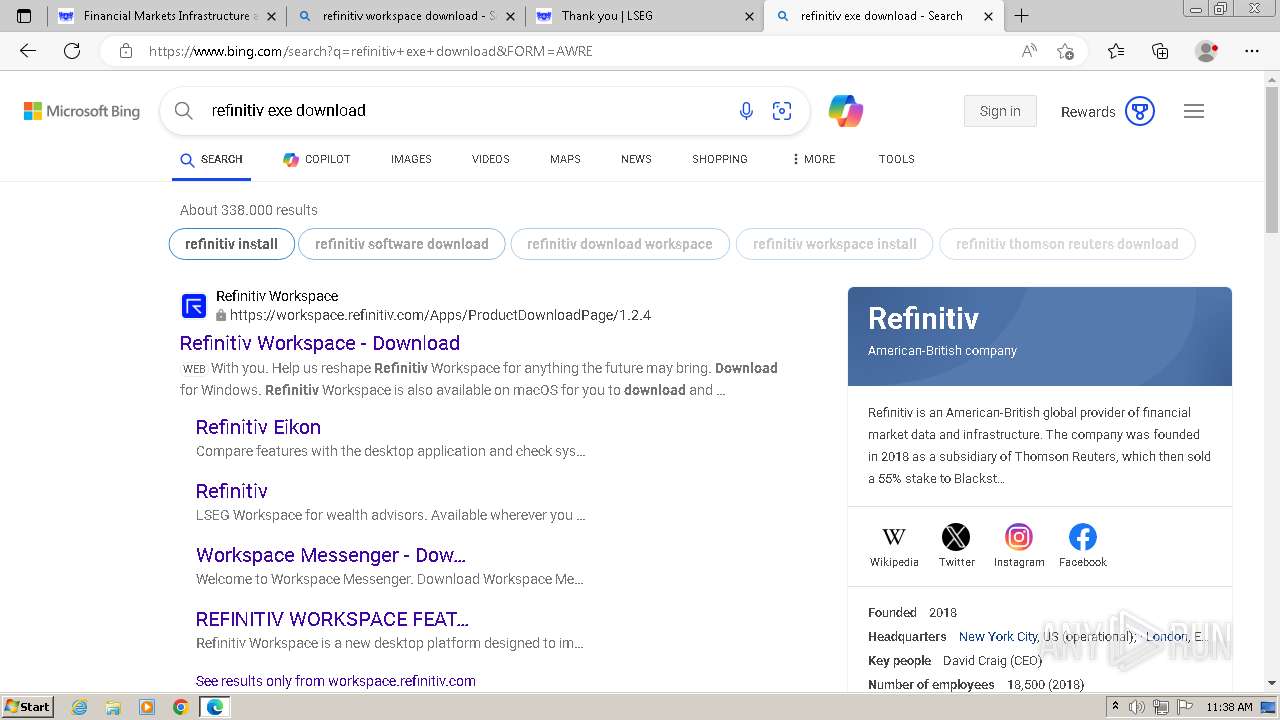Click the Refinitiv Workspace site favicon

point(193,305)
